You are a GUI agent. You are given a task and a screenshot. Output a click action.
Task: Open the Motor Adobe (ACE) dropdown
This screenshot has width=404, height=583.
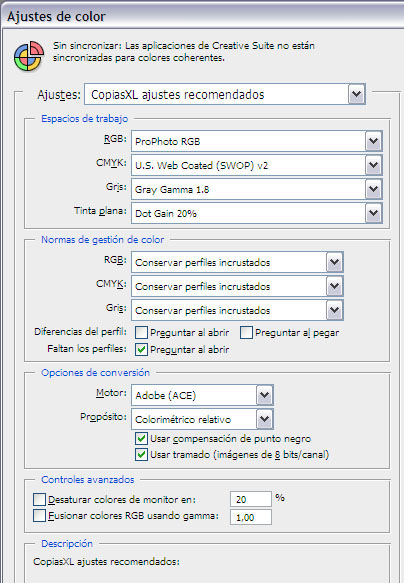click(202, 395)
